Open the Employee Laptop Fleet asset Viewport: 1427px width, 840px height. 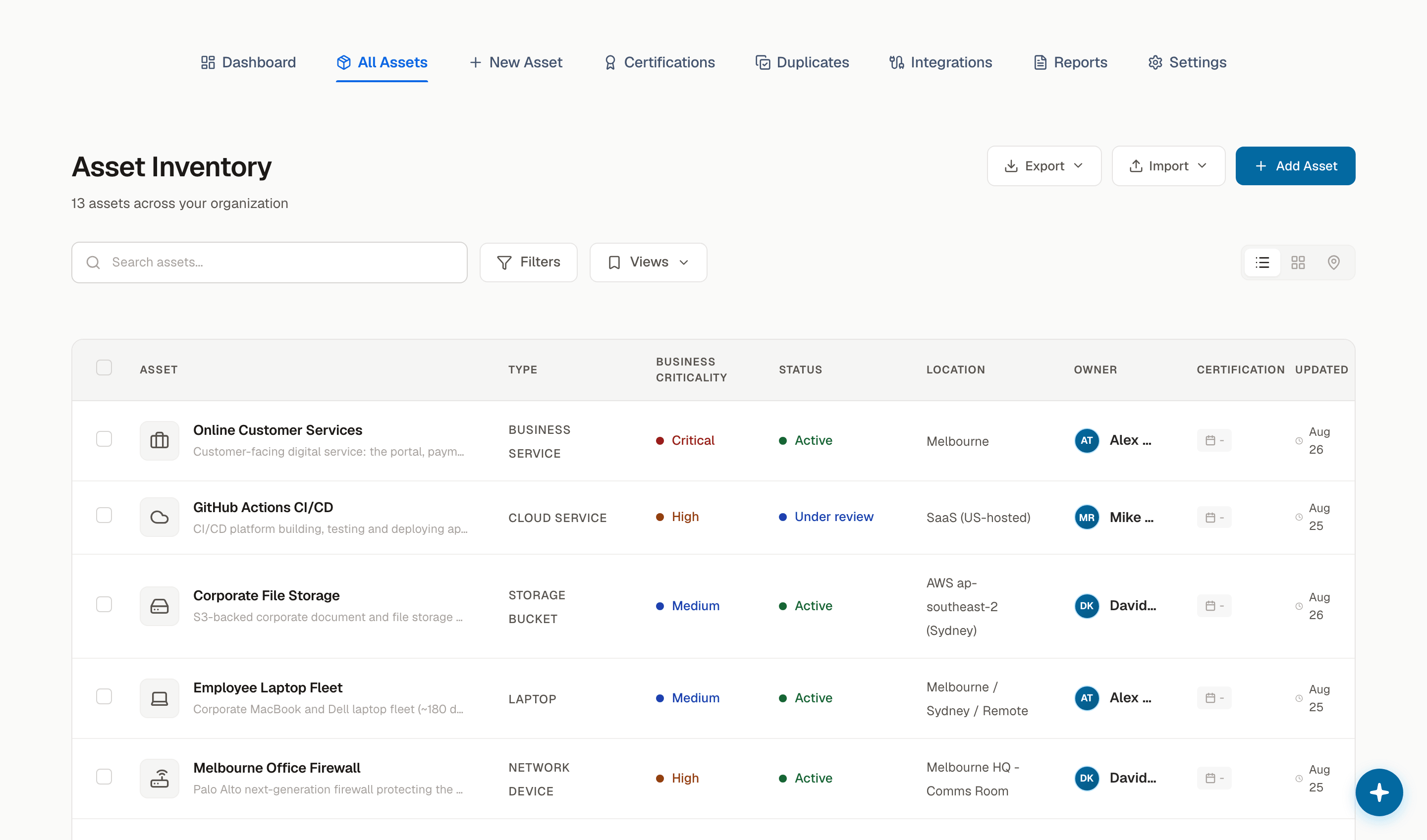[268, 688]
